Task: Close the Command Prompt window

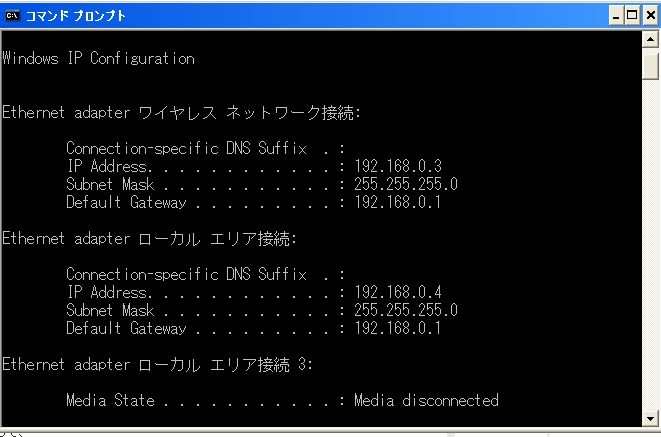Action: pos(650,15)
